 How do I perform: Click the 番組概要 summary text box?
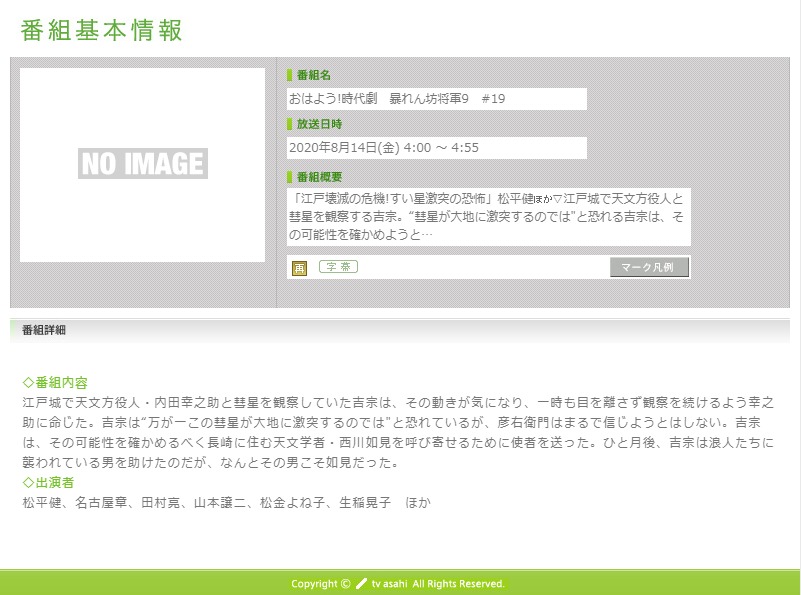click(x=488, y=216)
